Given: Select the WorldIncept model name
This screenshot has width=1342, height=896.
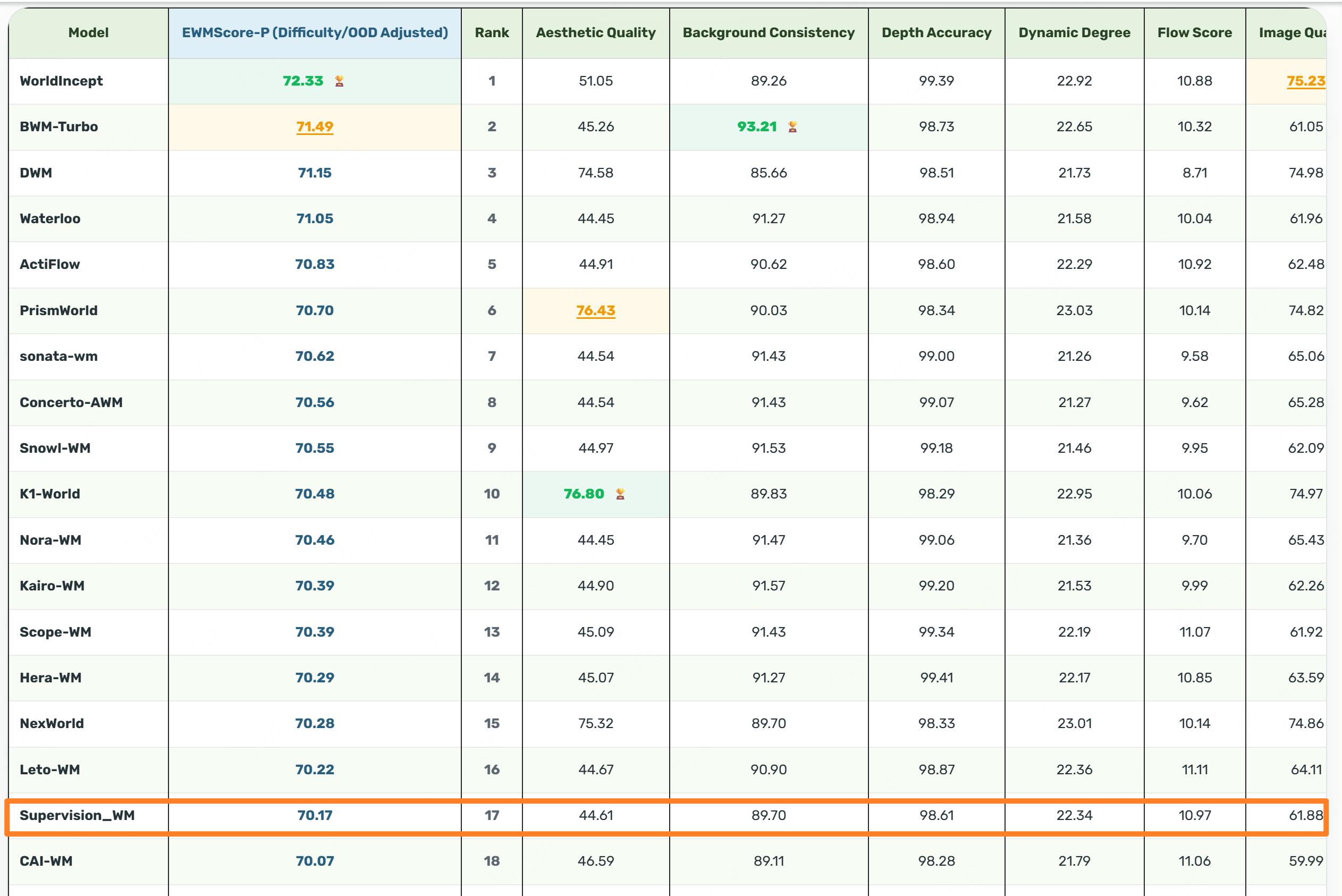Looking at the screenshot, I should point(61,81).
